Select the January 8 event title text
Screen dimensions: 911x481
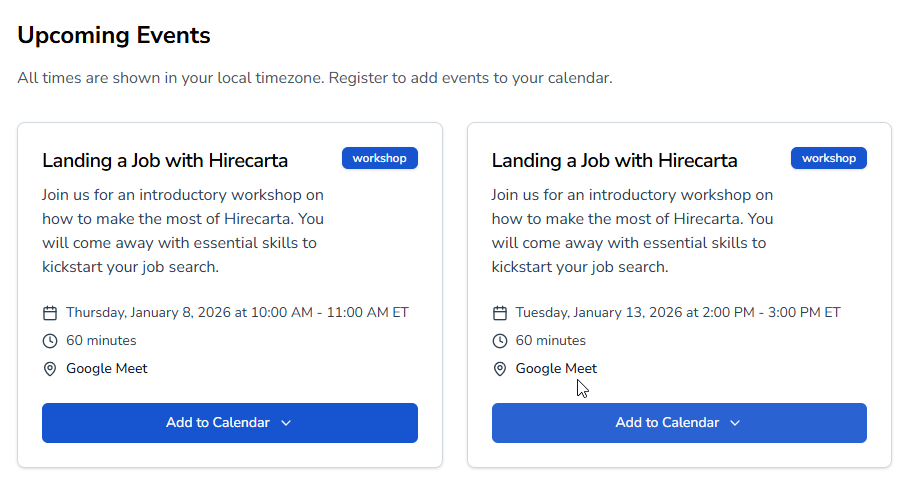click(165, 161)
